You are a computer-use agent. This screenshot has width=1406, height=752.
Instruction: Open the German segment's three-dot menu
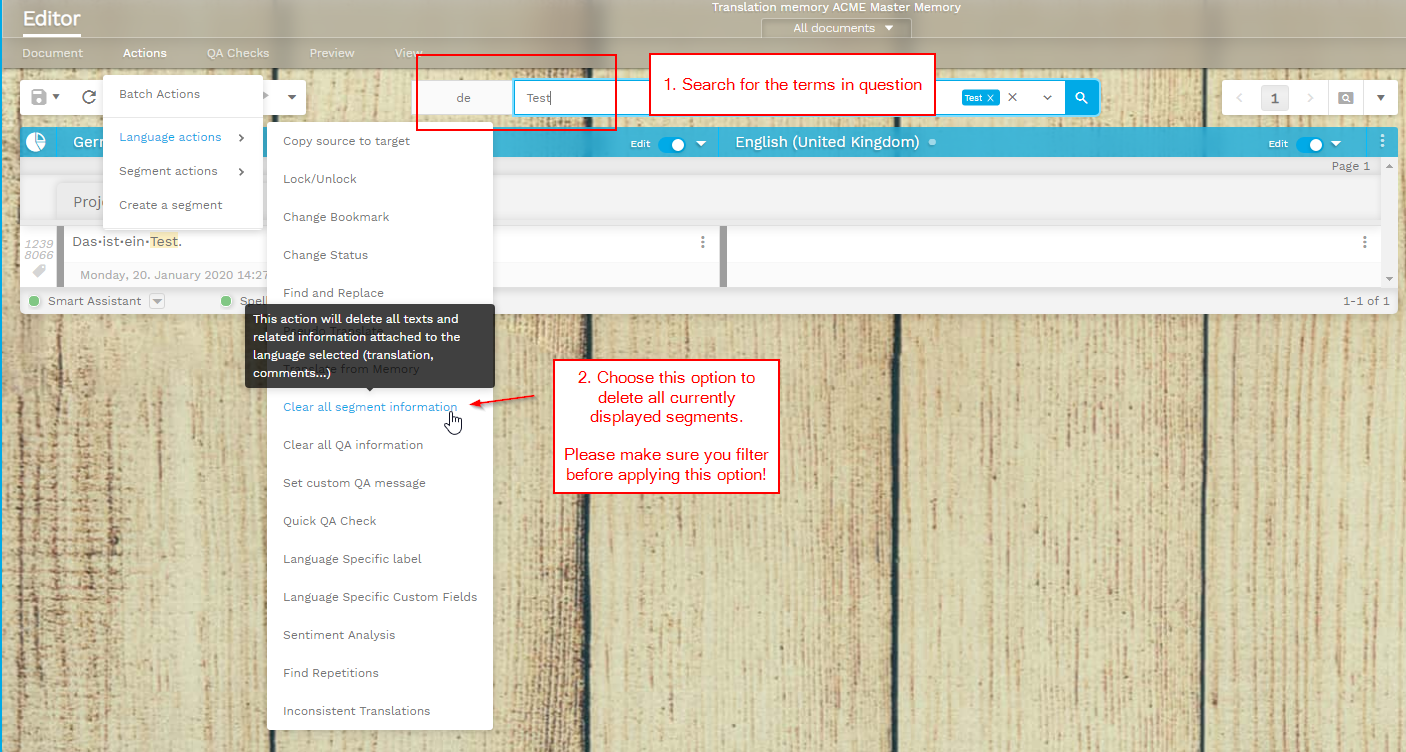click(x=703, y=242)
